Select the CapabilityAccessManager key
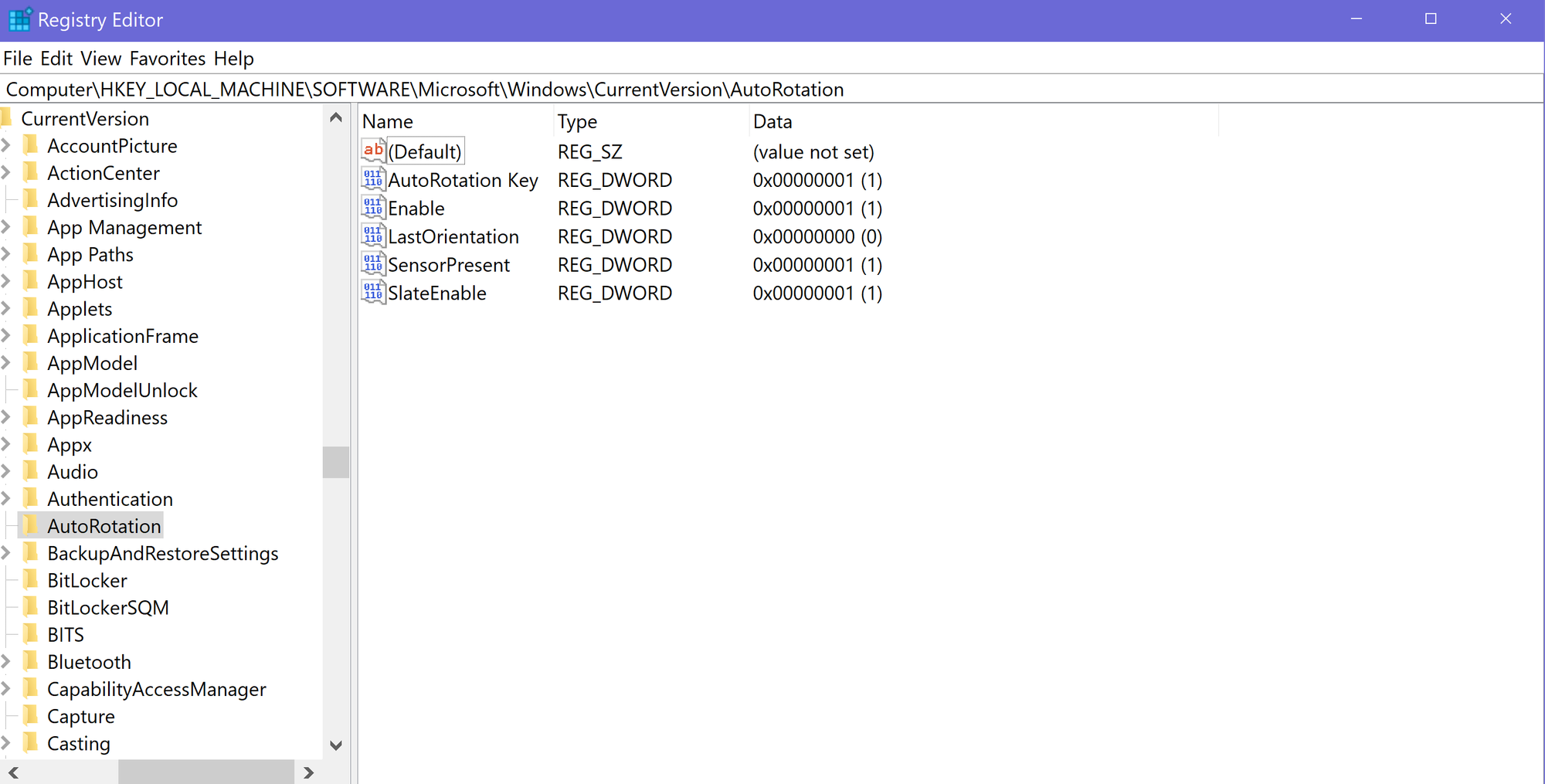 157,689
